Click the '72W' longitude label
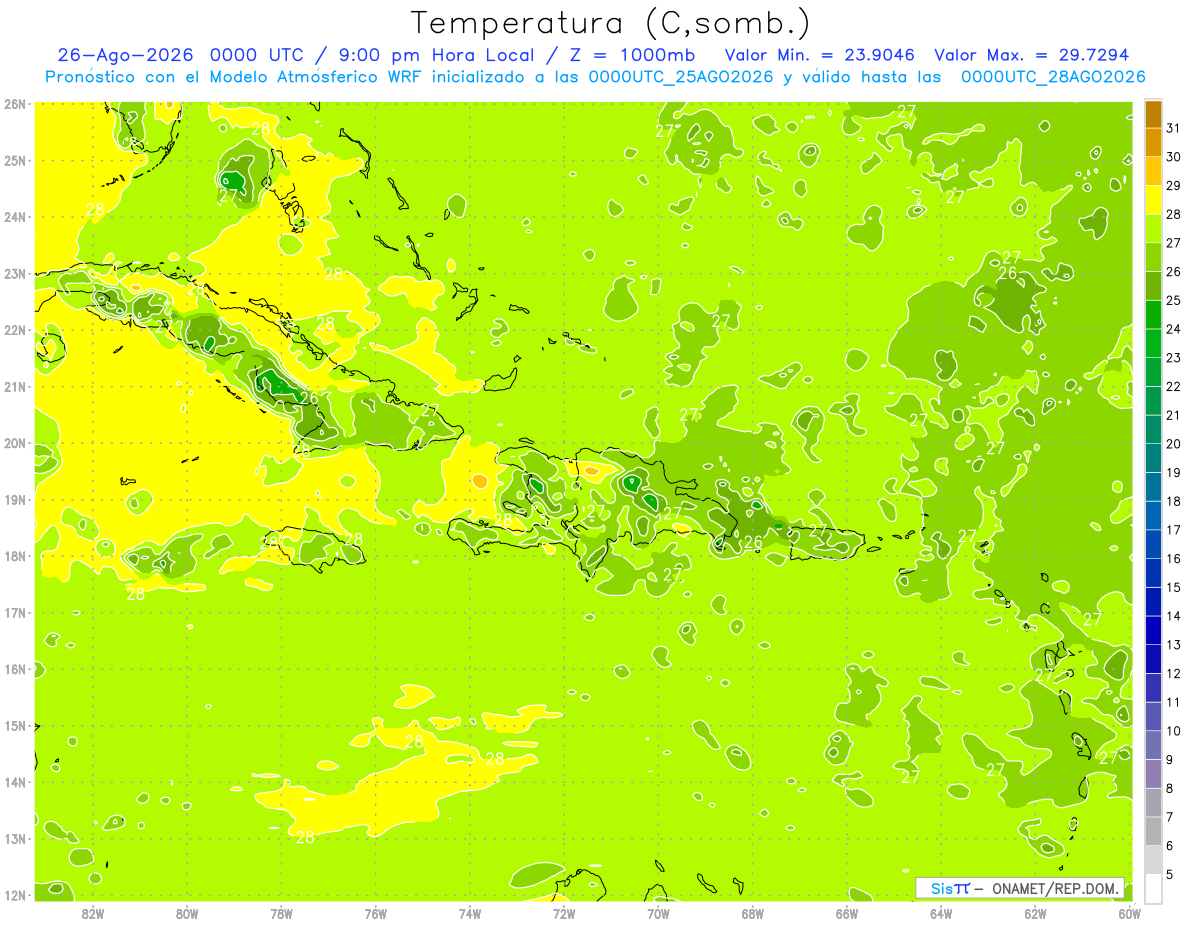Viewport: 1200px width, 927px height. (x=564, y=913)
